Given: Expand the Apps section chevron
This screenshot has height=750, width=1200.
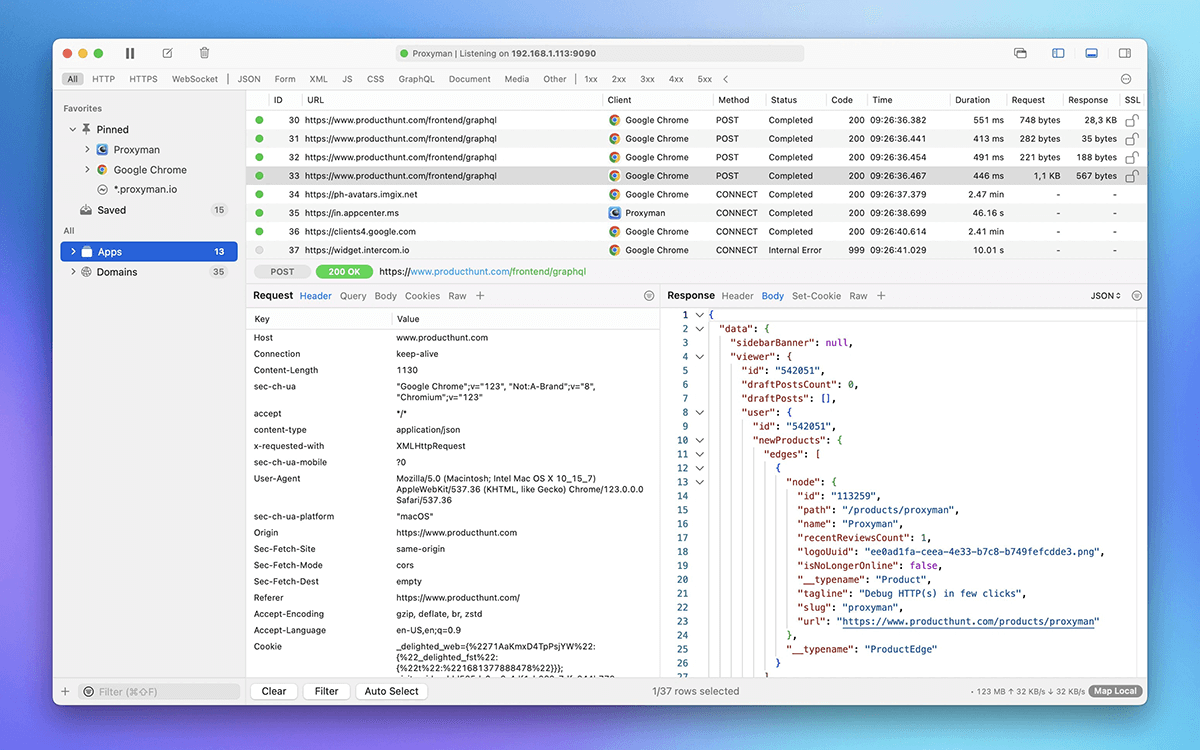Looking at the screenshot, I should coord(73,252).
